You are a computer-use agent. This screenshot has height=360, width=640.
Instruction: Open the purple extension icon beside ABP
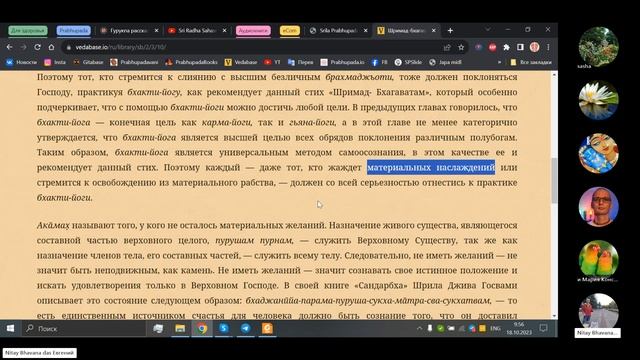479,47
